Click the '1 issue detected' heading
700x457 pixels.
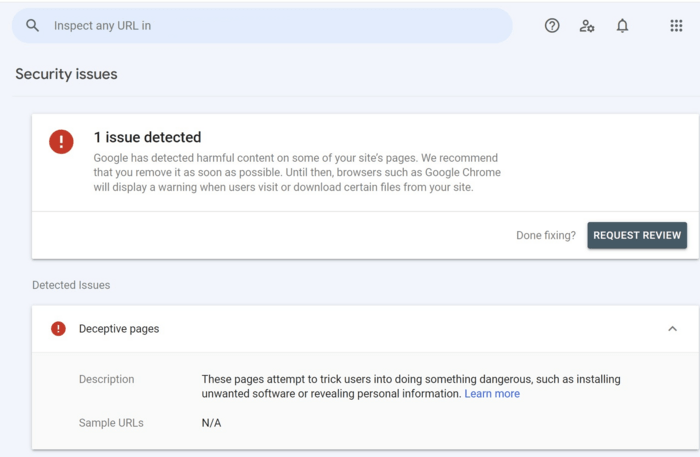pos(147,137)
